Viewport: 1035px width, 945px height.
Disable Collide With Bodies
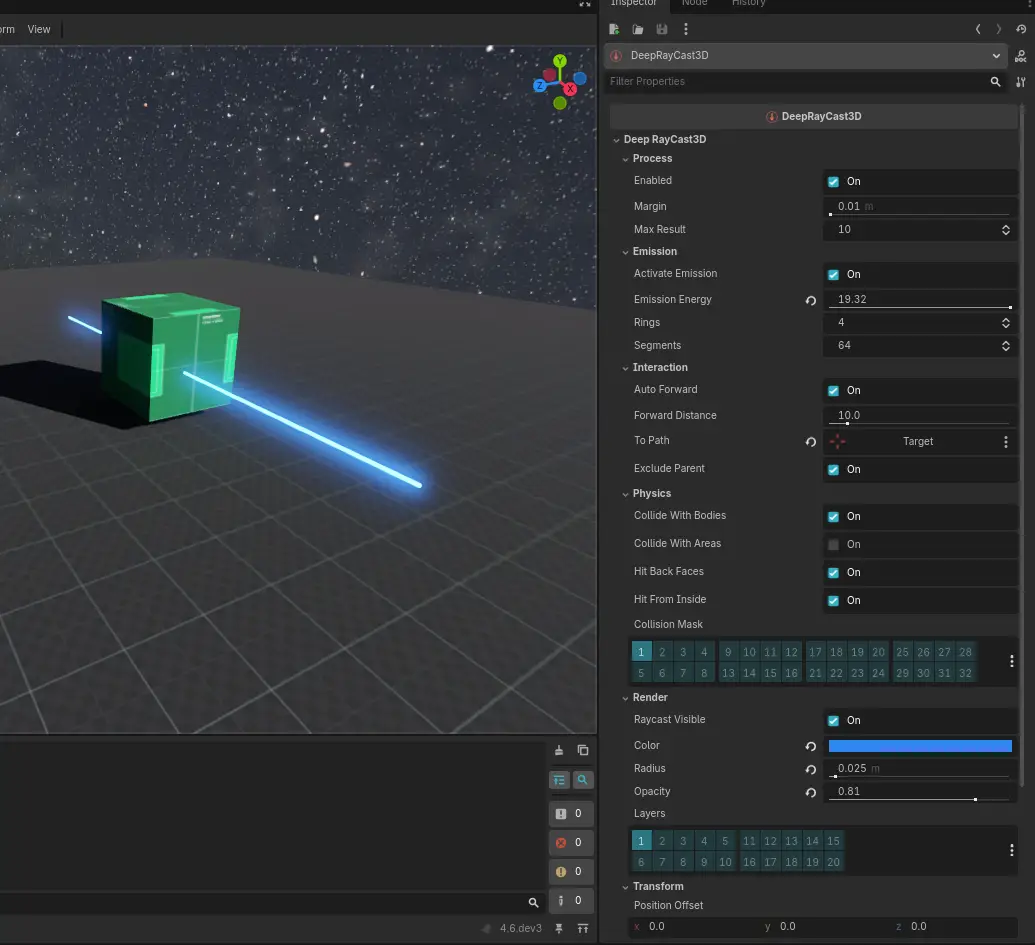(833, 516)
